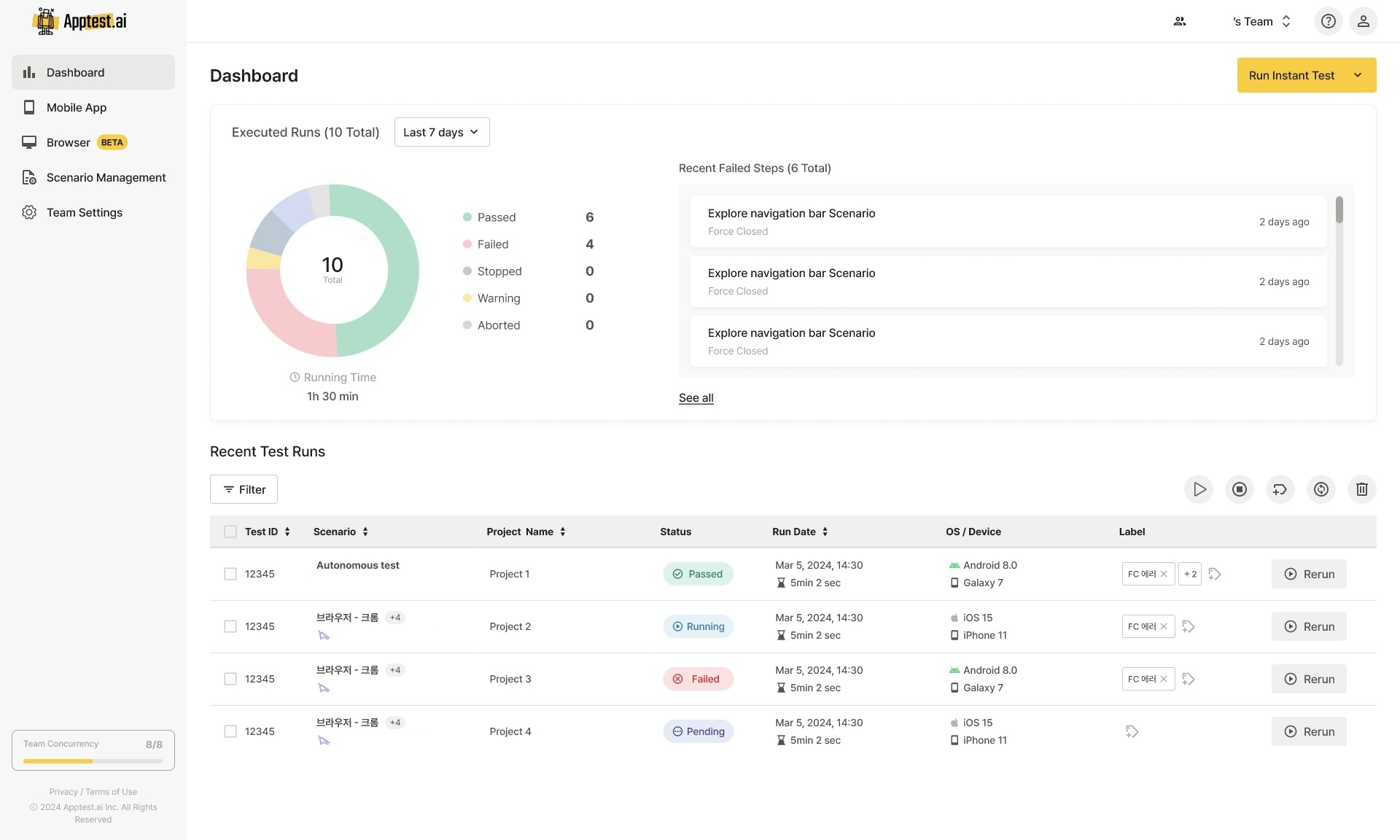The image size is (1400, 840).
Task: Open the first Explore navigation bar Scenario card
Action: click(1008, 222)
